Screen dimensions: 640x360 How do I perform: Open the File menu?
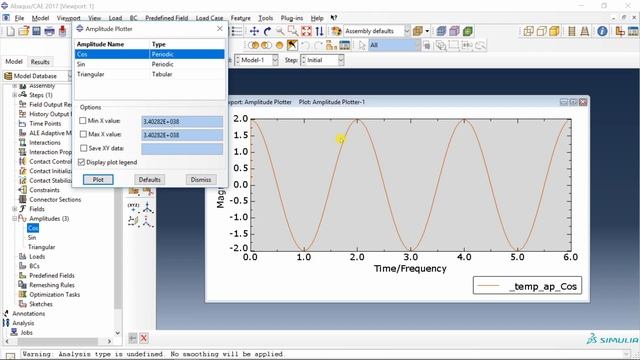coord(19,18)
